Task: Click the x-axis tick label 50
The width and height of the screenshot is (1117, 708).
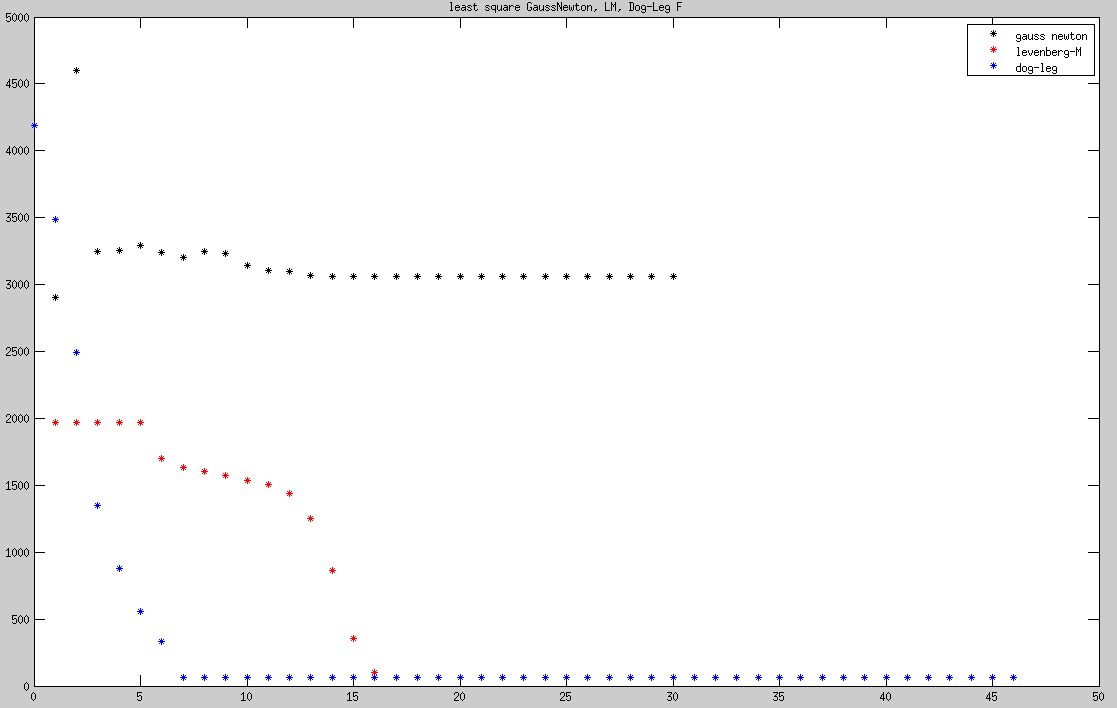Action: [x=1098, y=697]
